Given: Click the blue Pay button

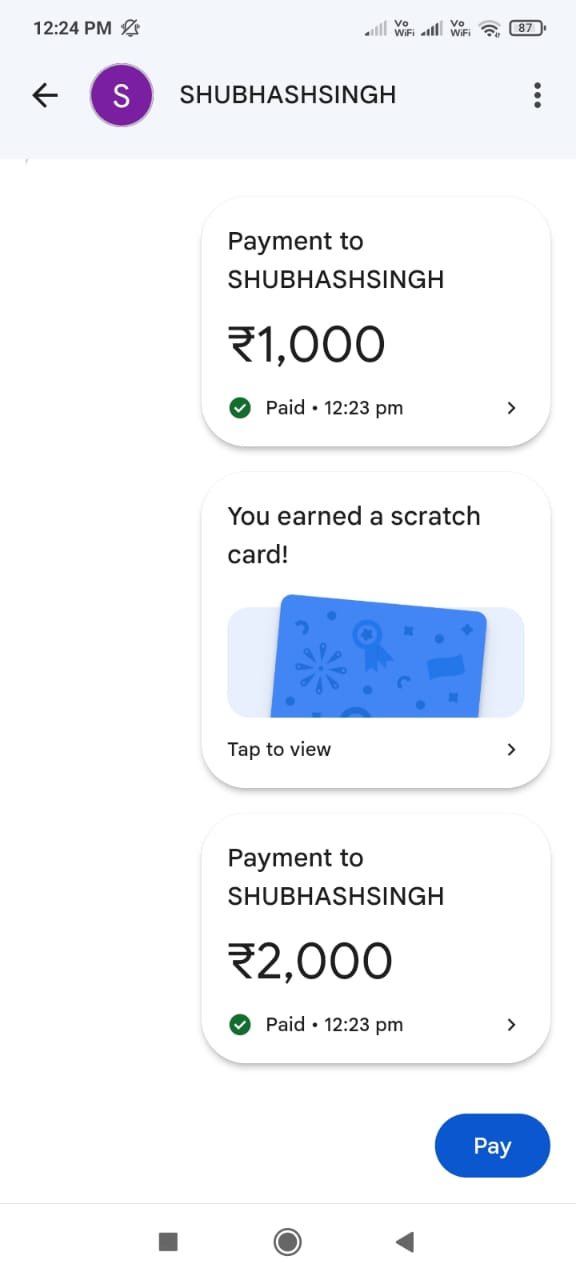Looking at the screenshot, I should point(492,1146).
